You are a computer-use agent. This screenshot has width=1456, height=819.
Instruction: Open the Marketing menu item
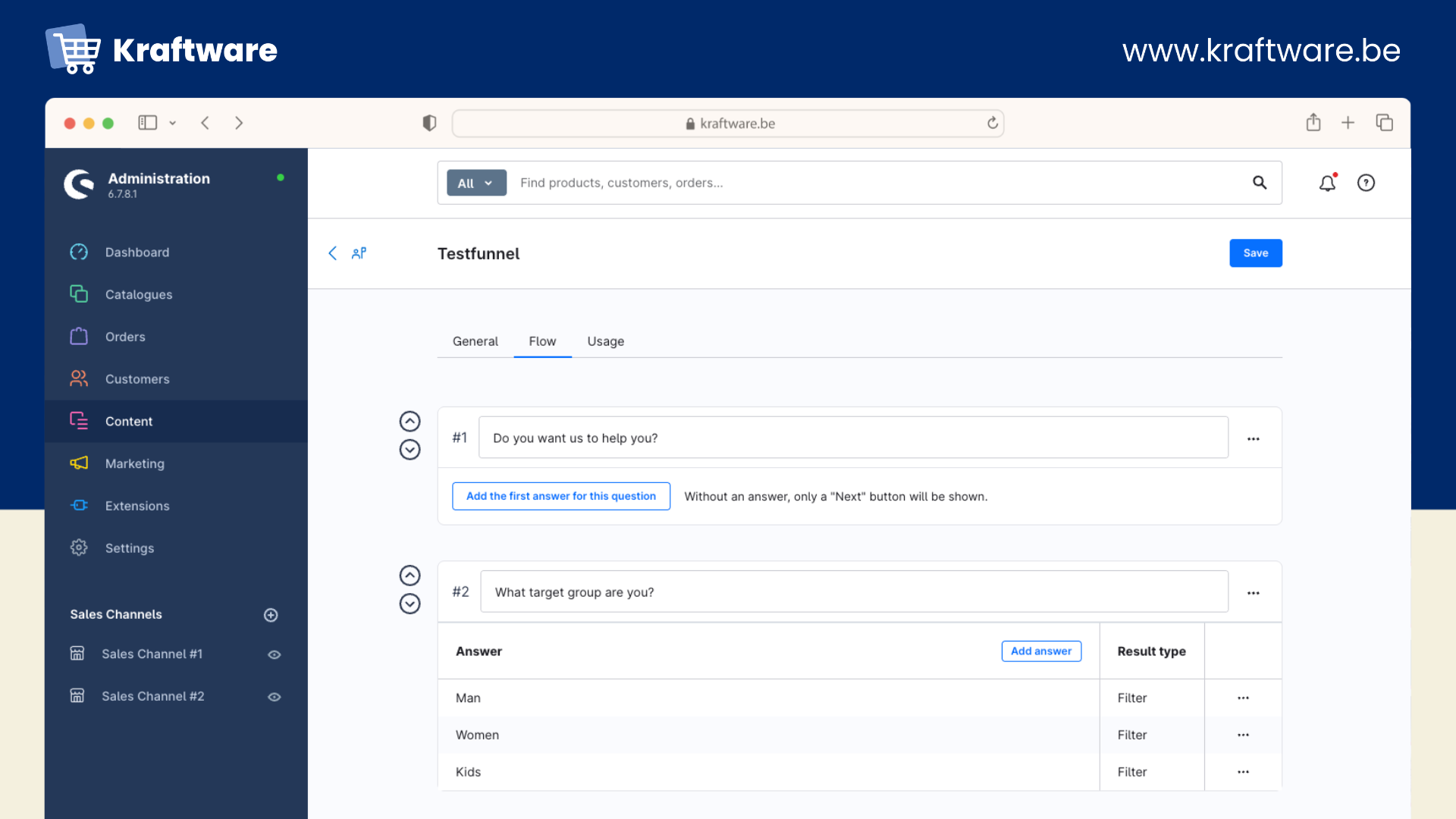(x=134, y=463)
